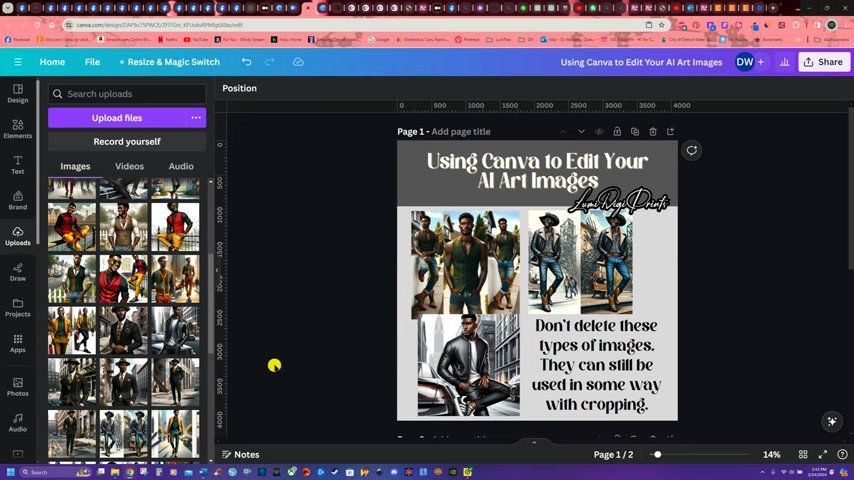This screenshot has height=480, width=854.
Task: Select the "Don't delete these types" text box
Action: click(596, 364)
